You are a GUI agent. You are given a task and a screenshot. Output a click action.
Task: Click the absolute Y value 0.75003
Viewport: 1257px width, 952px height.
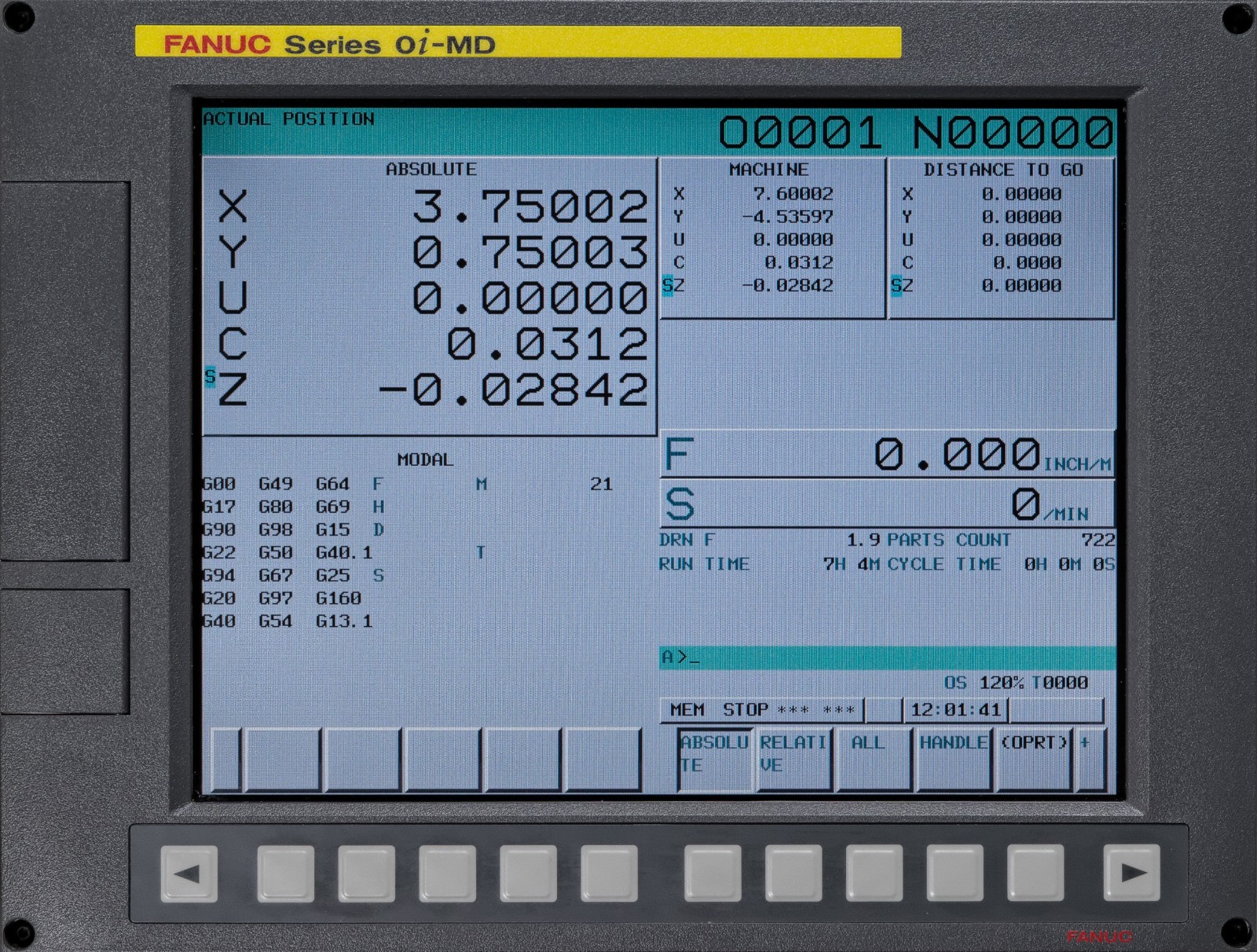[x=530, y=253]
